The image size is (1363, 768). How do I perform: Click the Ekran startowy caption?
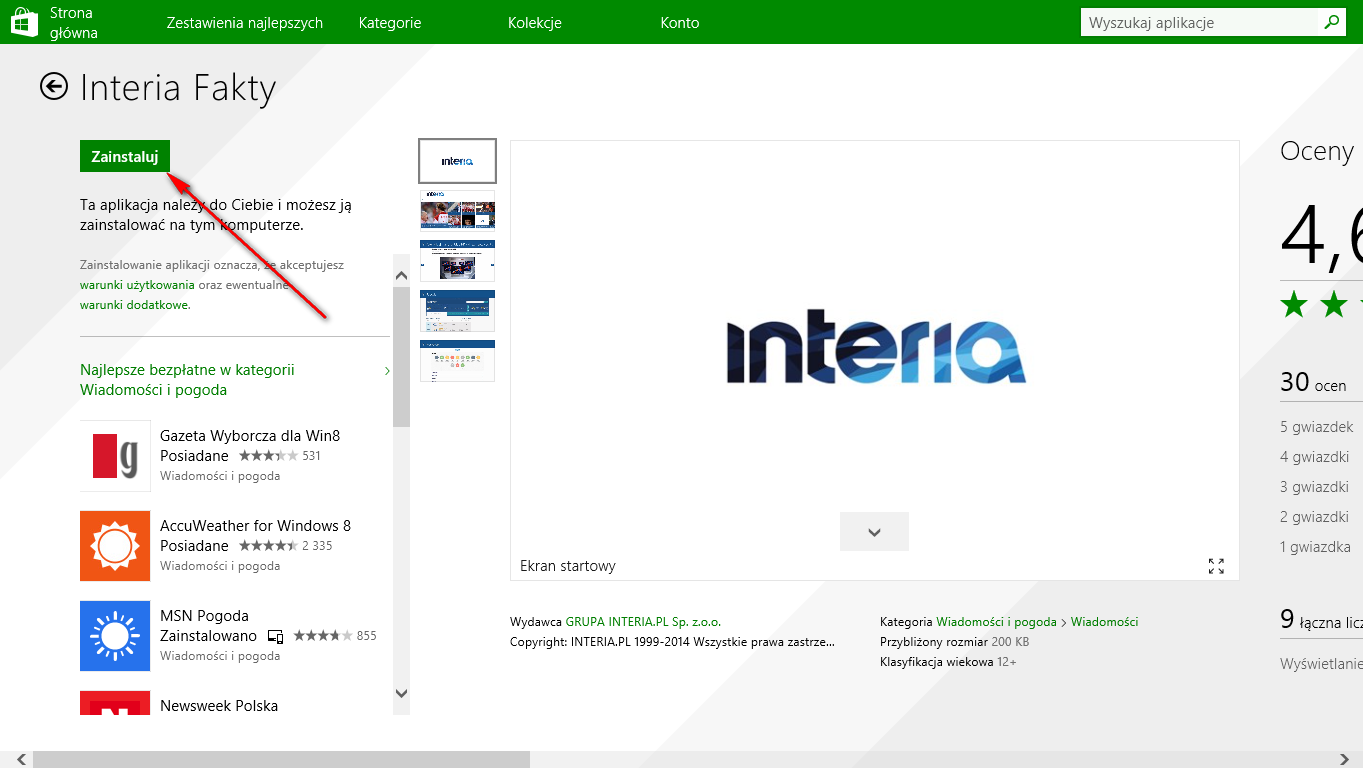(568, 566)
